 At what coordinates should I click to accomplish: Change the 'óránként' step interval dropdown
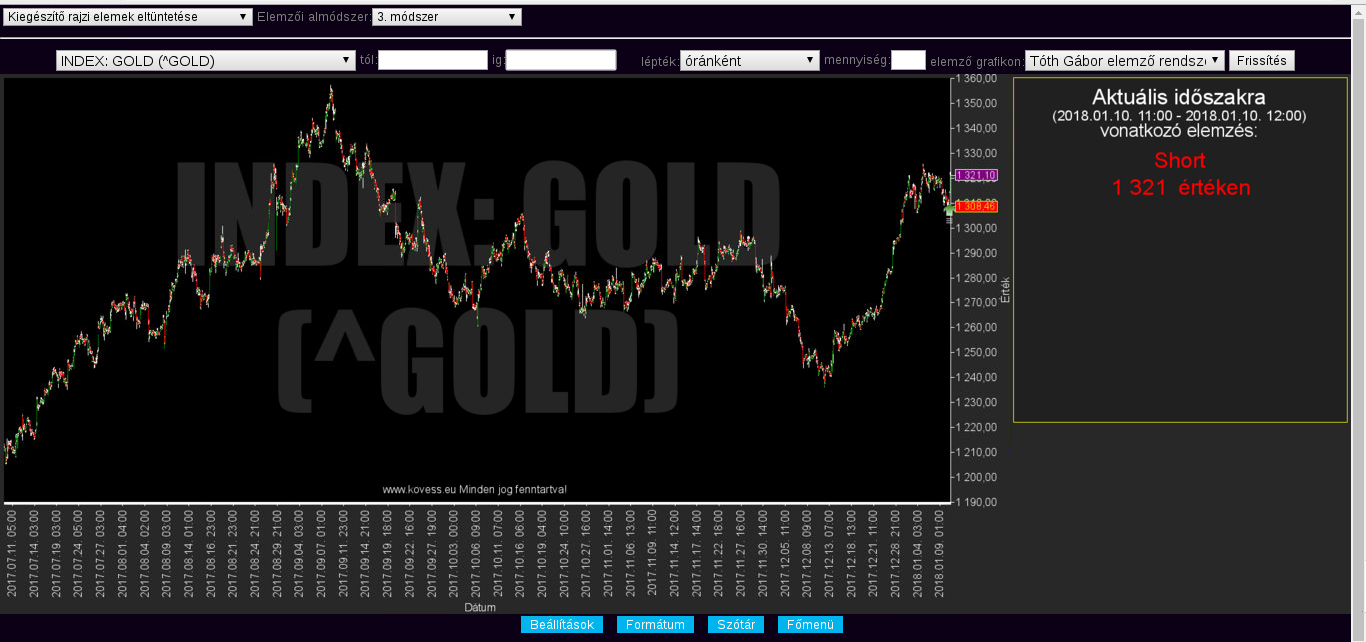(749, 61)
